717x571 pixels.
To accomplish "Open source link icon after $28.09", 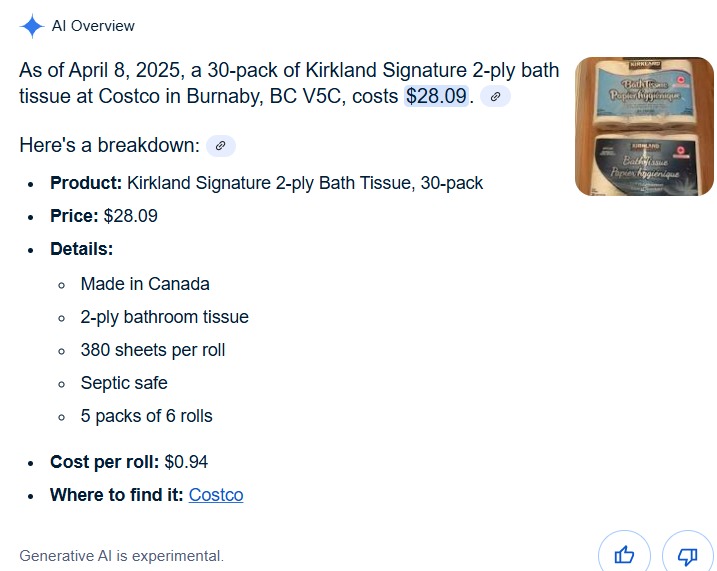I will coord(495,96).
